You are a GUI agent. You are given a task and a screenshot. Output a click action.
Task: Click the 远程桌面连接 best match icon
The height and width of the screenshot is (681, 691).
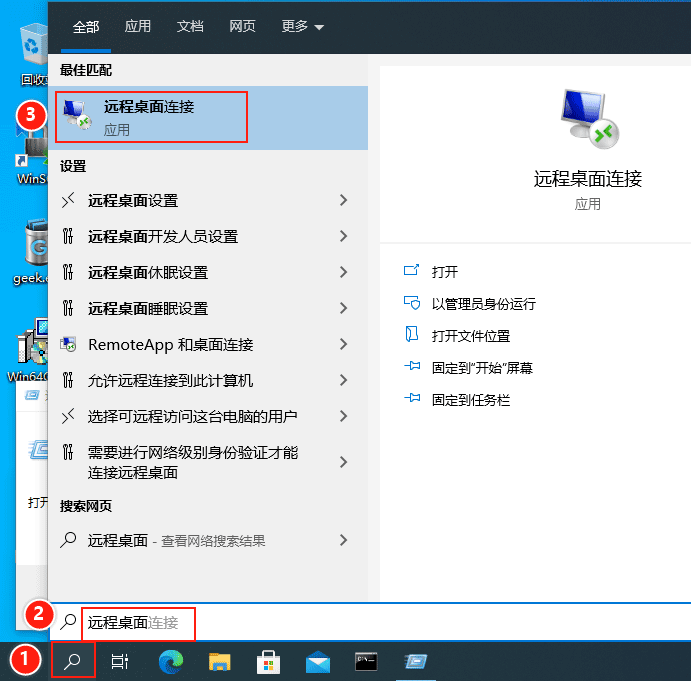pyautogui.click(x=77, y=115)
